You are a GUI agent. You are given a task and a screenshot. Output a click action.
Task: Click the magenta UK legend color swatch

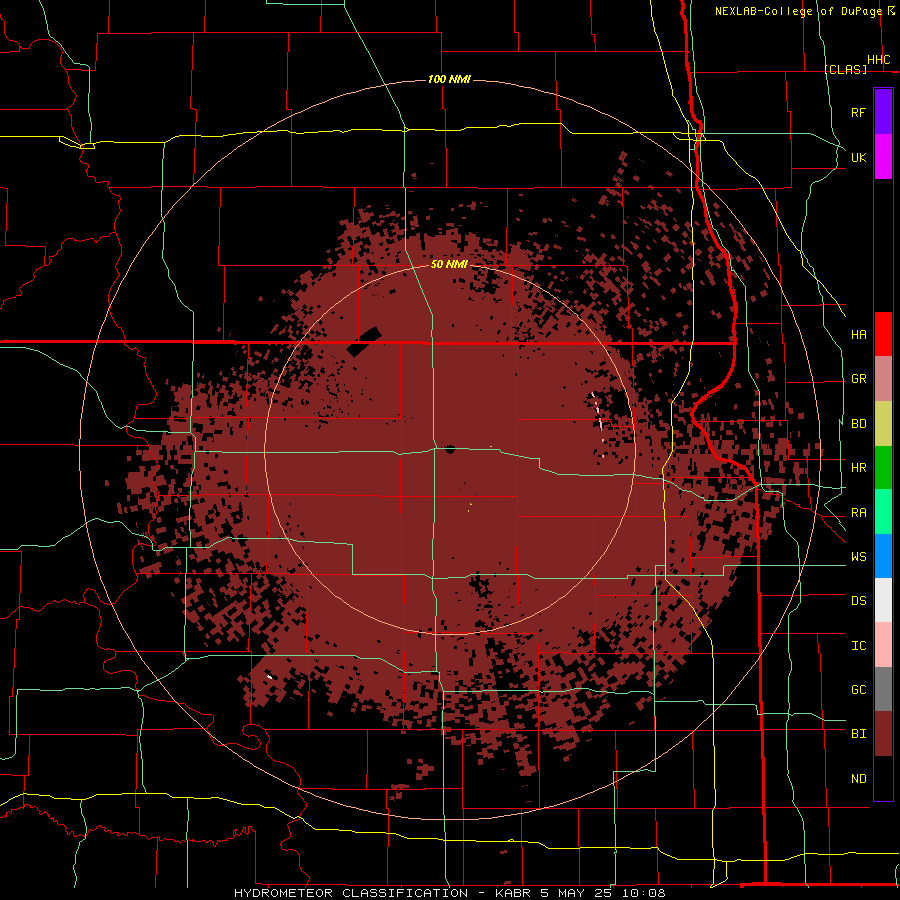(x=883, y=157)
